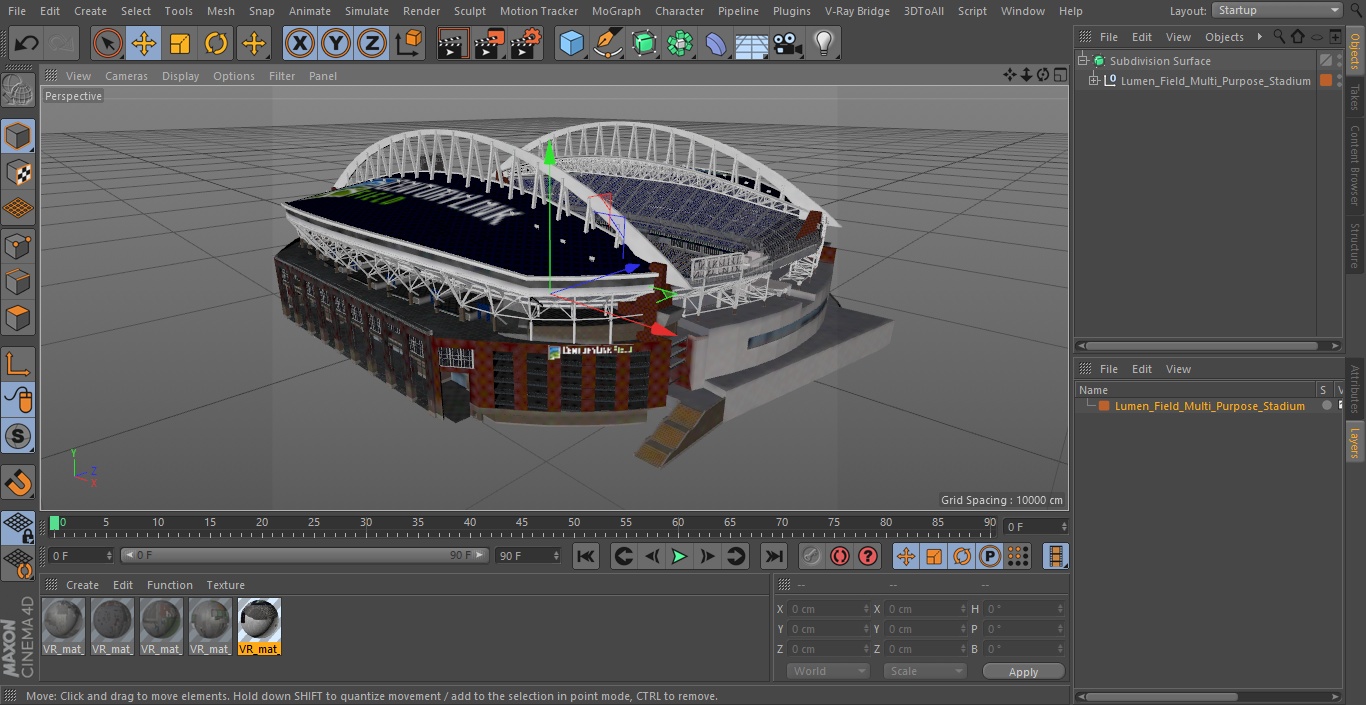
Task: Switch to Polygons mode
Action: 18,318
